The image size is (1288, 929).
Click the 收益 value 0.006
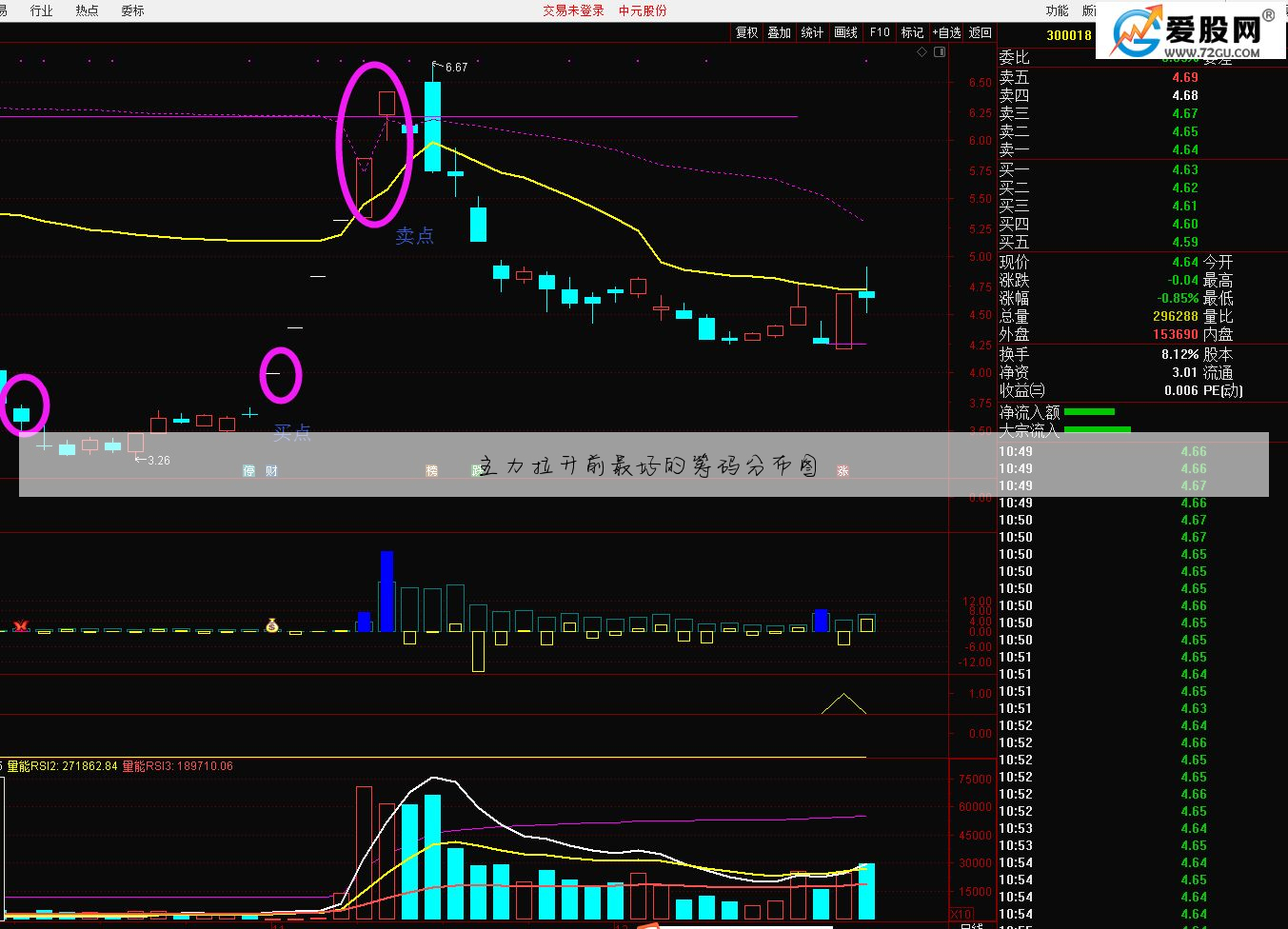coord(1181,390)
